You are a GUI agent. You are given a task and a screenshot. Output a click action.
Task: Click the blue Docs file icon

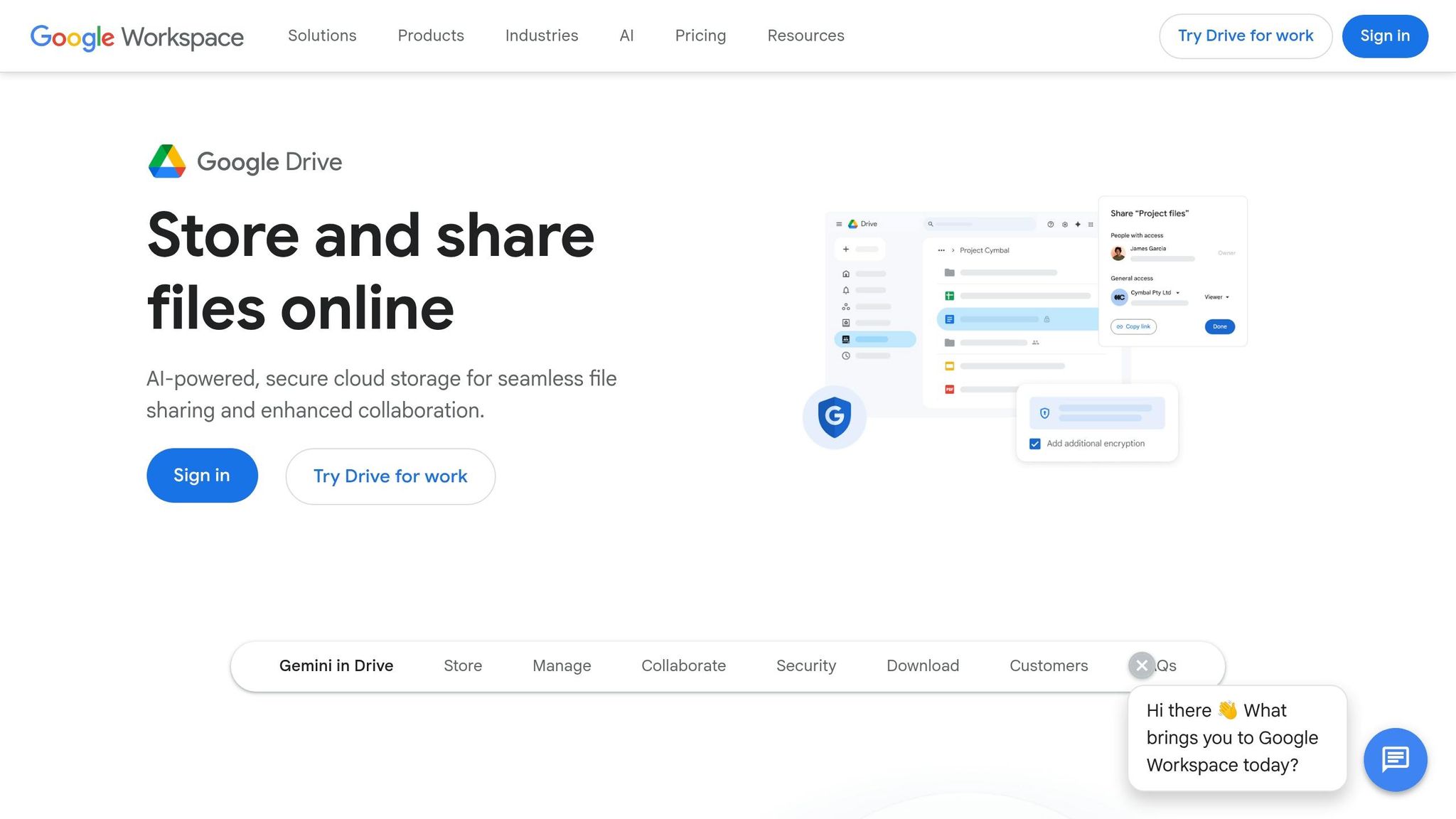pyautogui.click(x=949, y=319)
